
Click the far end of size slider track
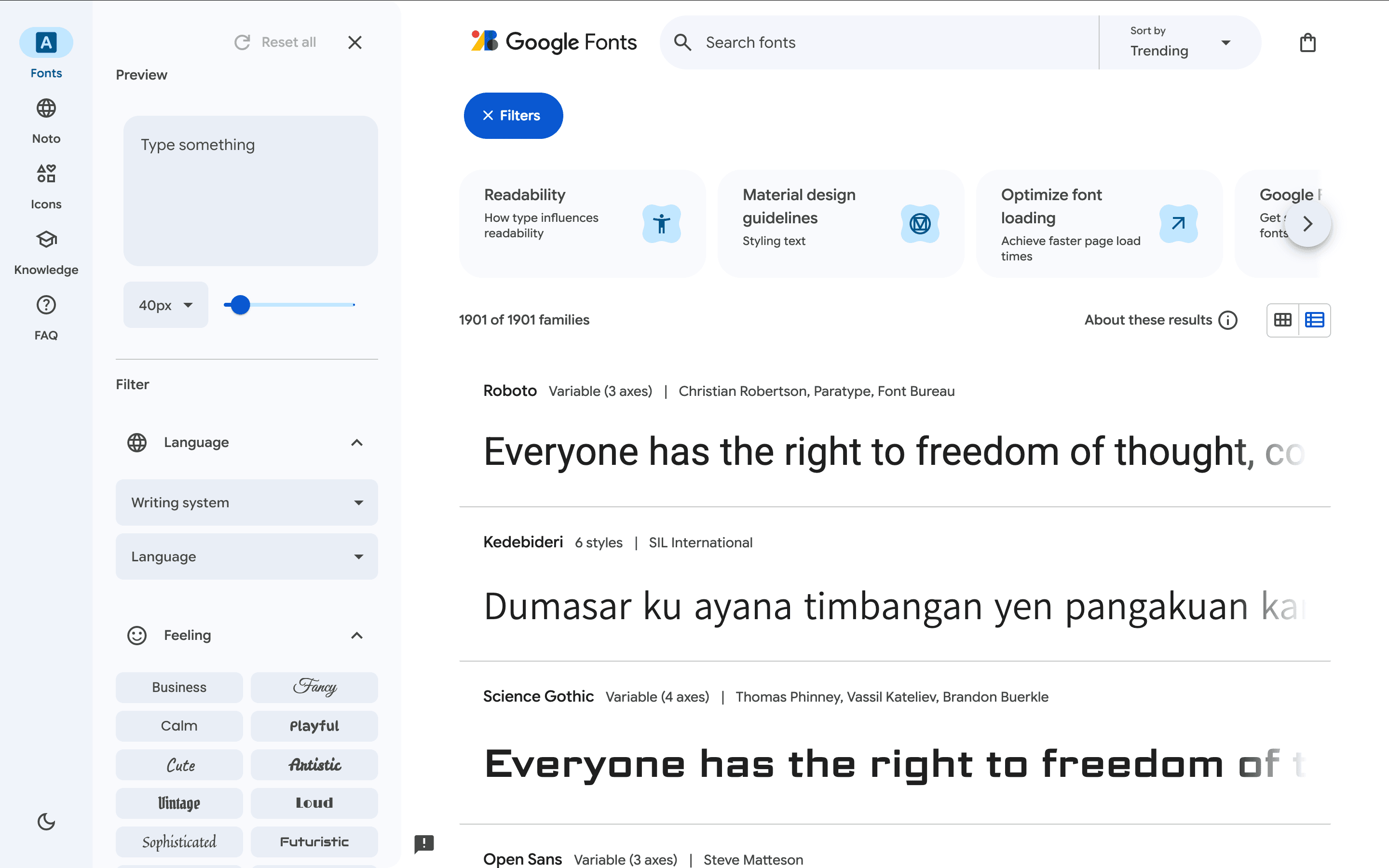pyautogui.click(x=354, y=305)
